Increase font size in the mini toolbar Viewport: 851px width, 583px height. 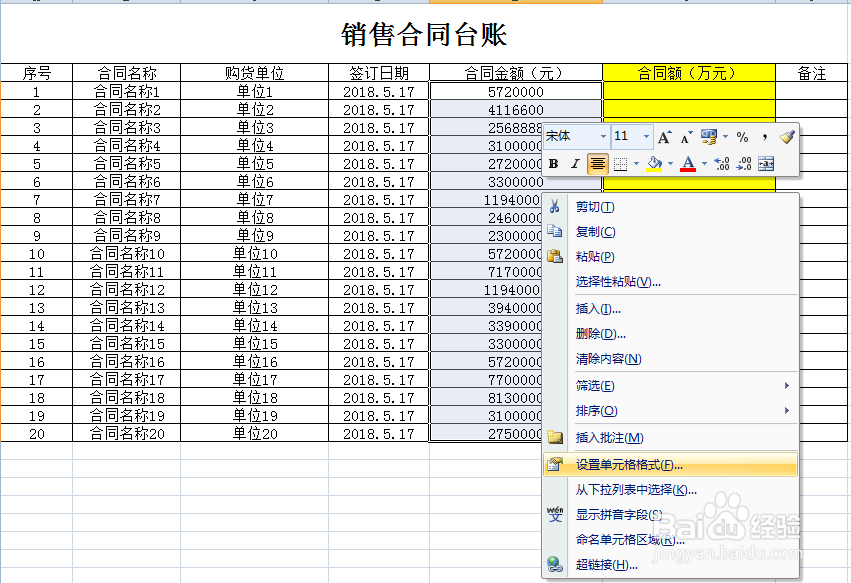pos(664,137)
